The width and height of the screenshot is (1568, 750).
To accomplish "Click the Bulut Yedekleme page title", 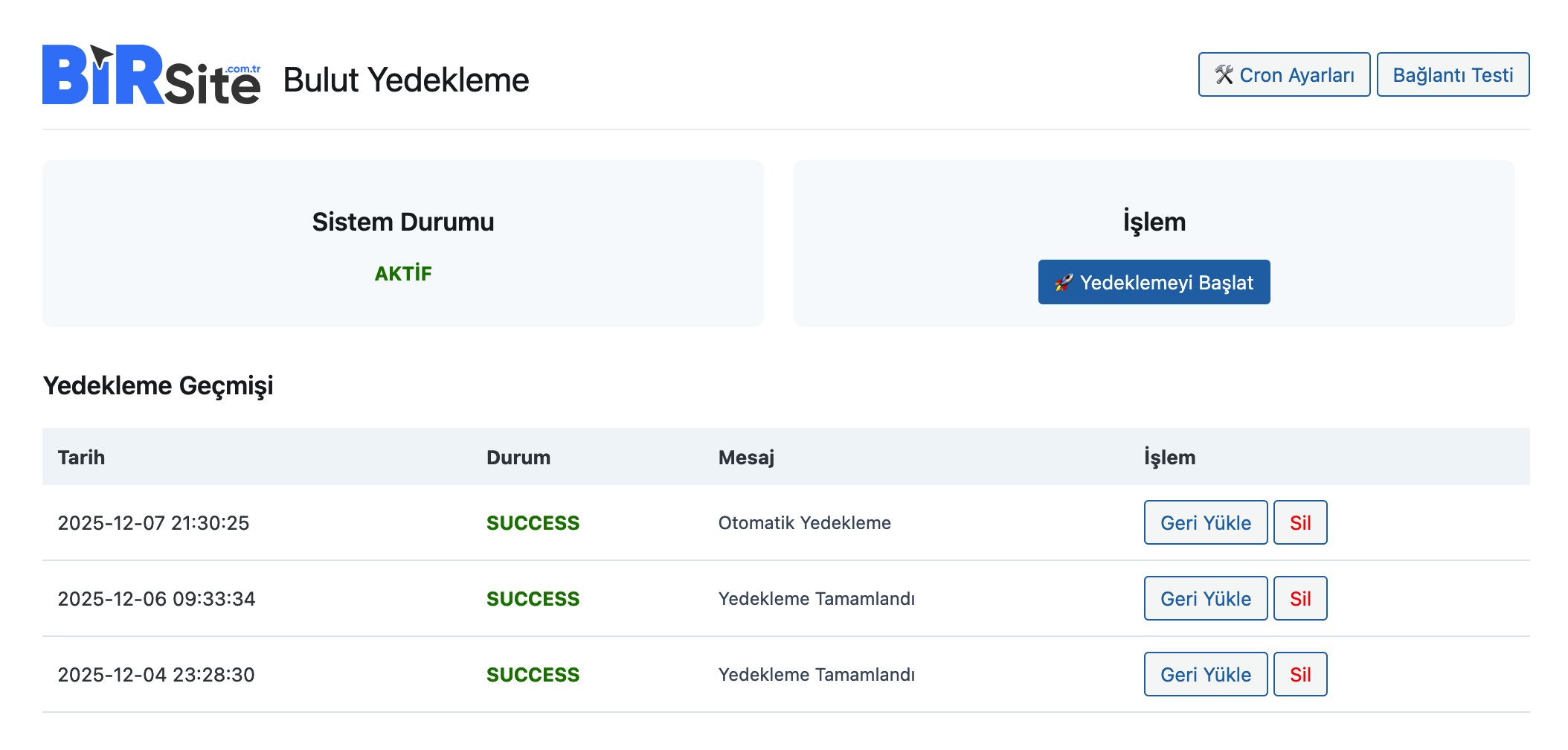I will pyautogui.click(x=405, y=80).
